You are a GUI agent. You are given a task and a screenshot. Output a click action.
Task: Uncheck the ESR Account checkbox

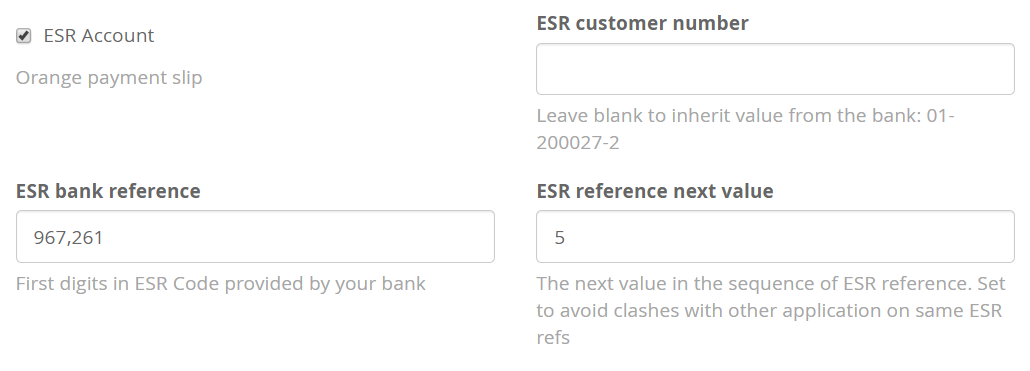tap(24, 36)
